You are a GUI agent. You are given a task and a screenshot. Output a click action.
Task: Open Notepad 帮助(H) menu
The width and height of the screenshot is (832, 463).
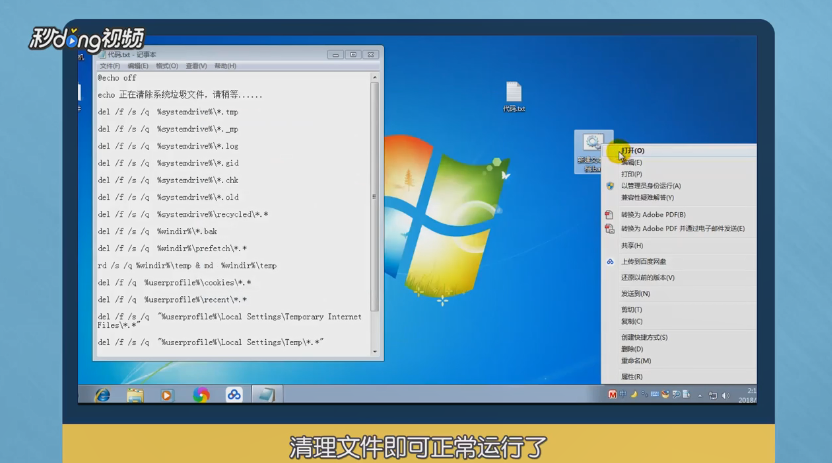click(226, 66)
